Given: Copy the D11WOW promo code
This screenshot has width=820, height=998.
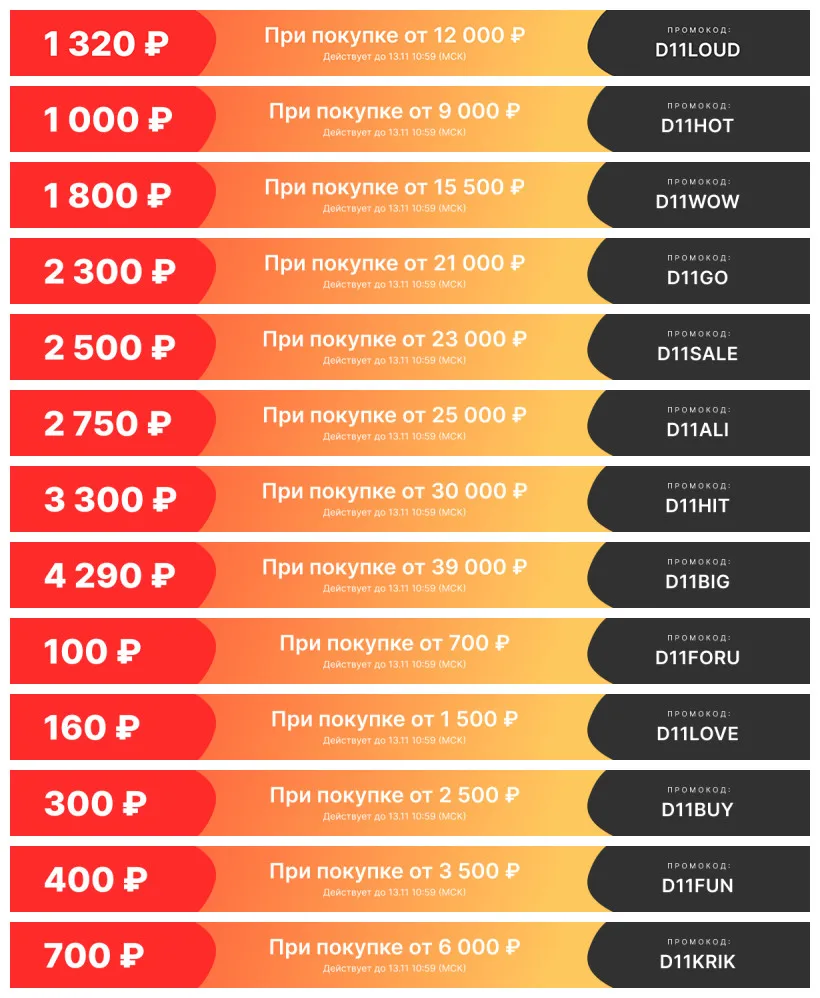Looking at the screenshot, I should pos(698,201).
